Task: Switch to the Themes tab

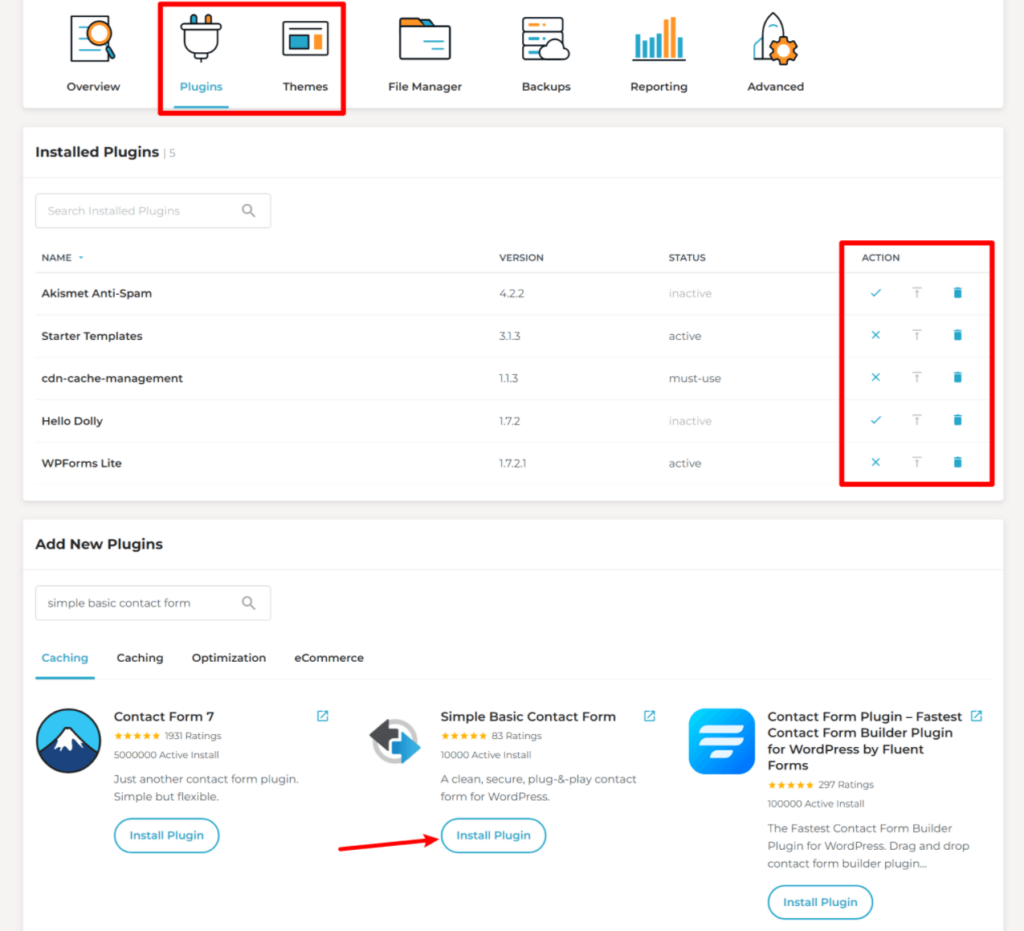Action: click(305, 56)
